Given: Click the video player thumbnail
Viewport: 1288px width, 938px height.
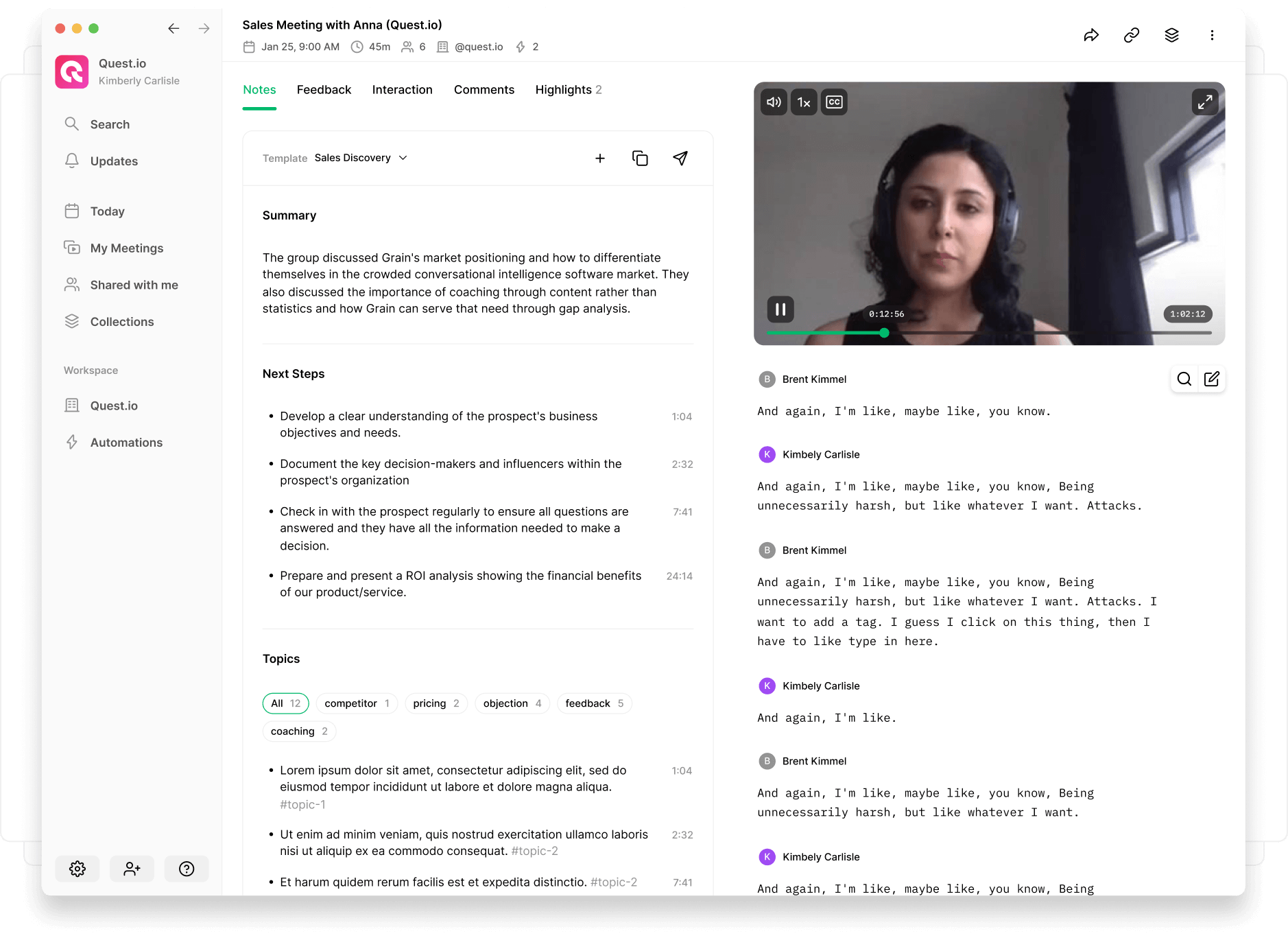Looking at the screenshot, I should tap(989, 213).
